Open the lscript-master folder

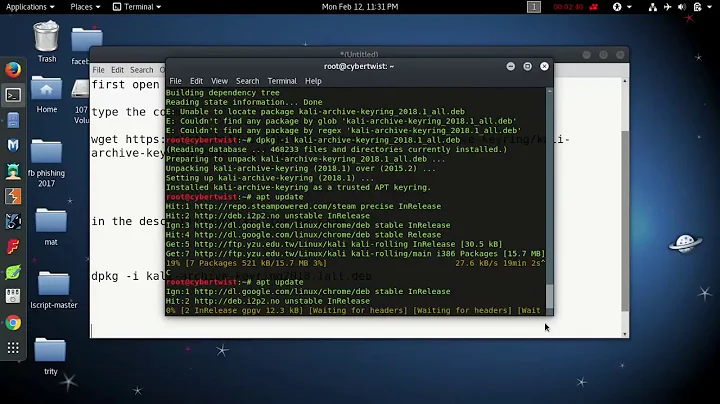[54, 290]
